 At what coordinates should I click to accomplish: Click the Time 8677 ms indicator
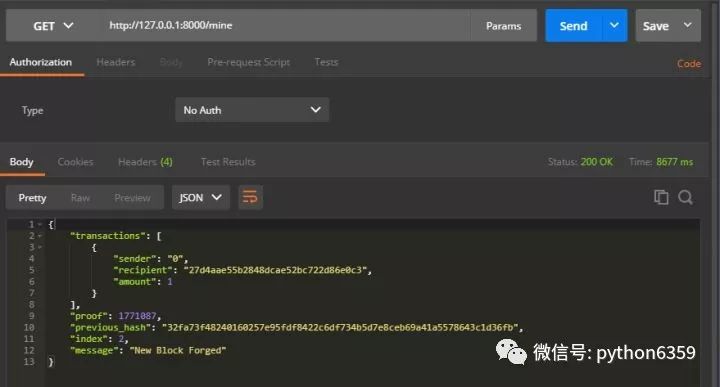(x=661, y=162)
